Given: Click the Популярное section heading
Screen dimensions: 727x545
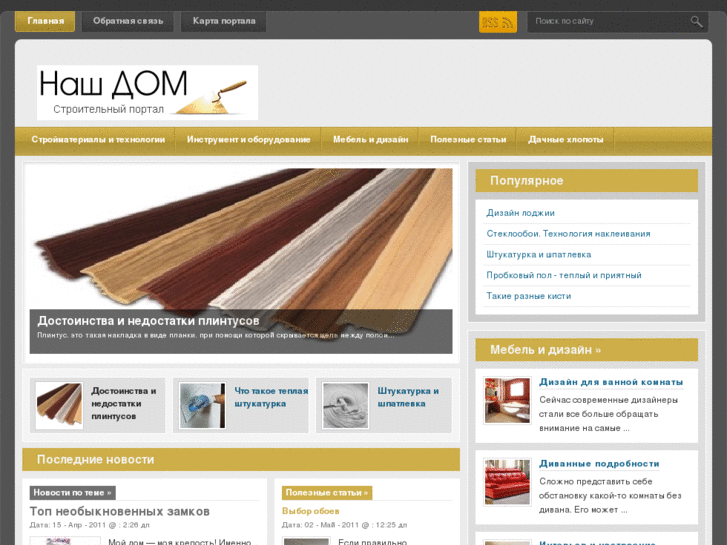Looking at the screenshot, I should [526, 181].
